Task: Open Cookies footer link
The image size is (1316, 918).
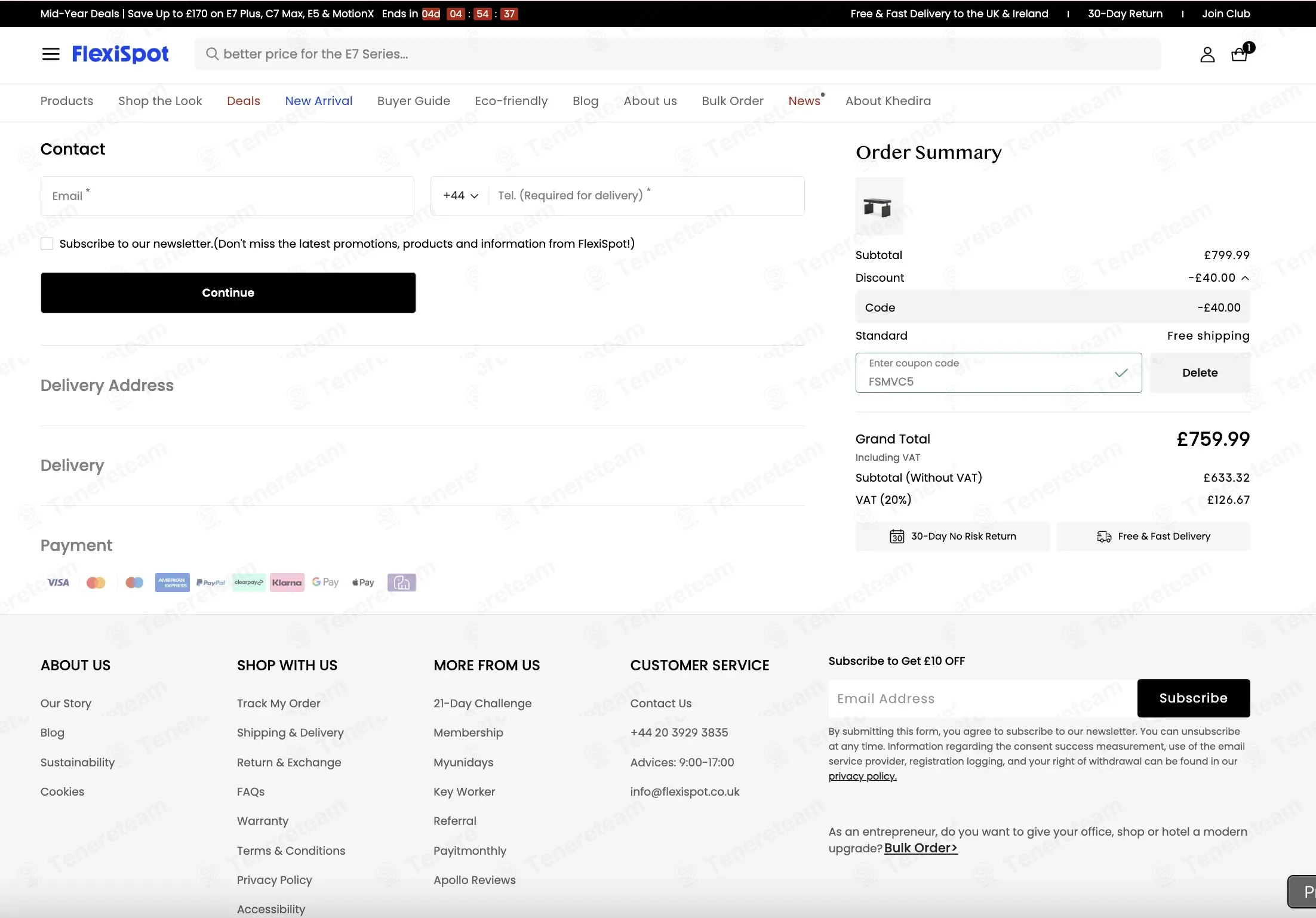Action: (62, 792)
